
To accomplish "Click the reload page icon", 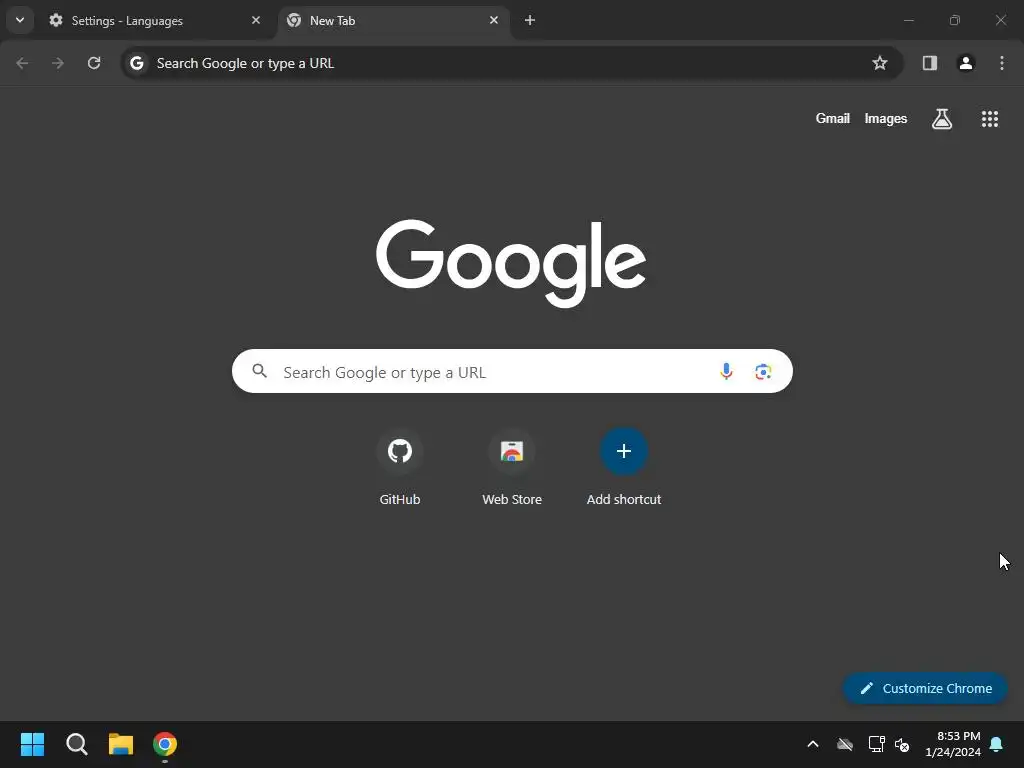I will tap(94, 63).
